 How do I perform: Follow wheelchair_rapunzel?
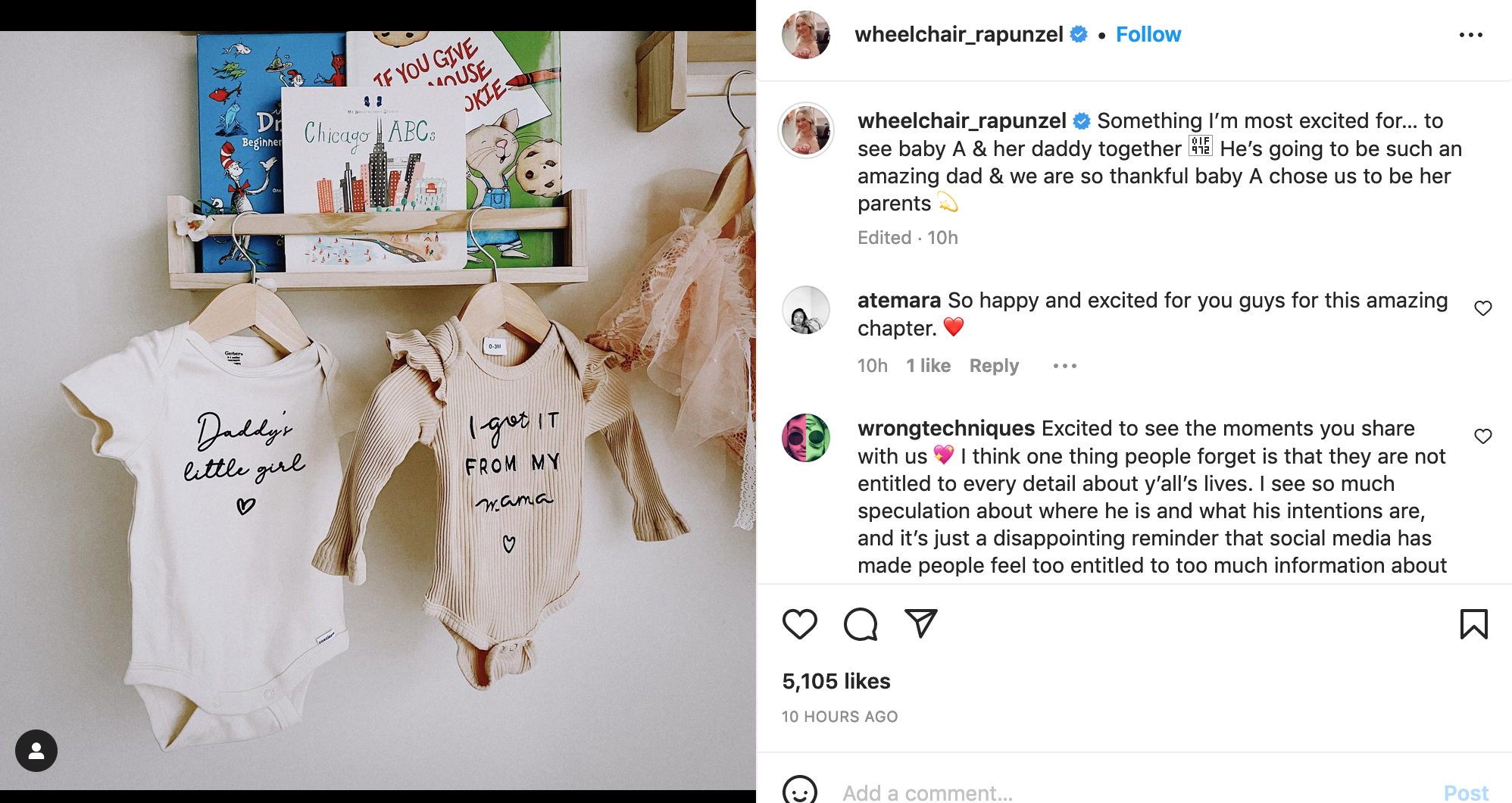(1148, 35)
